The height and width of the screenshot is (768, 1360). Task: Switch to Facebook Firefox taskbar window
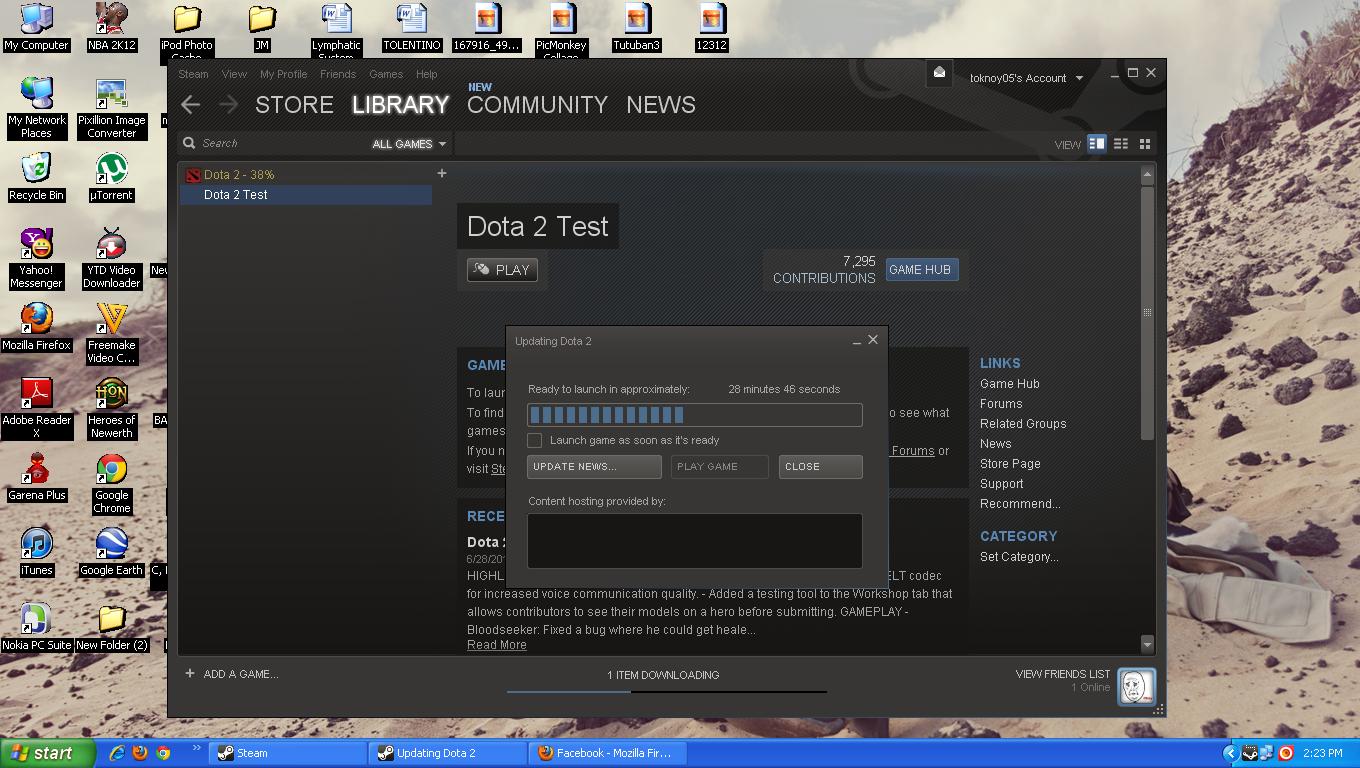pos(607,753)
